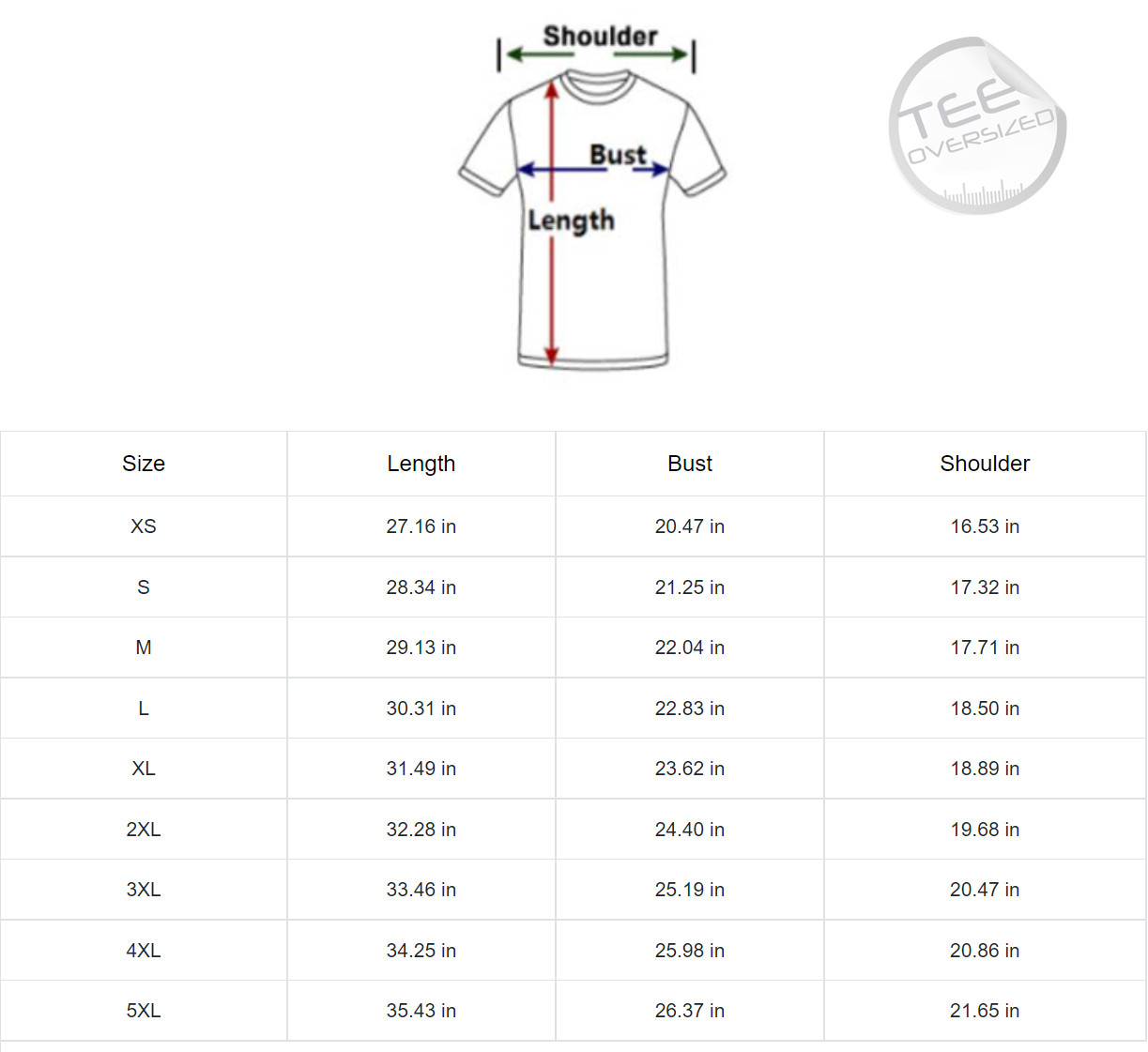This screenshot has width=1148, height=1052.
Task: Click the blue Bust arrow
Action: (593, 169)
